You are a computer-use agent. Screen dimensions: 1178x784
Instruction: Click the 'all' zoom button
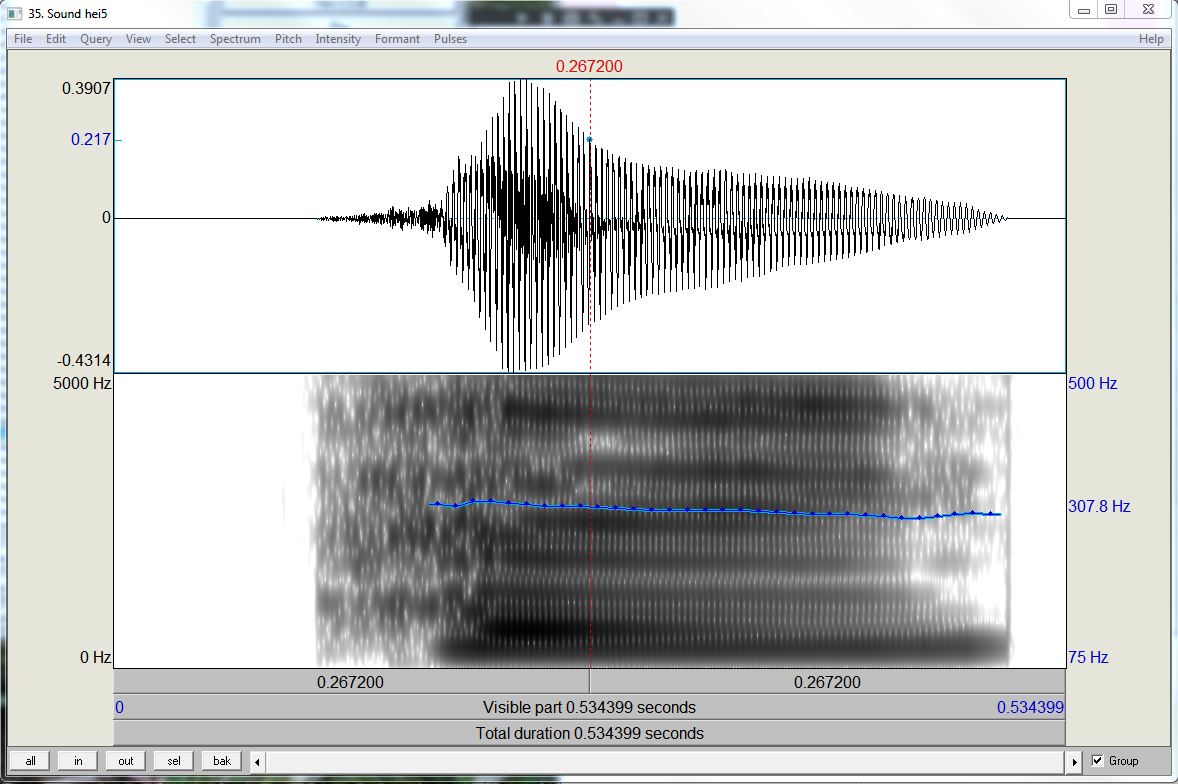(x=30, y=761)
